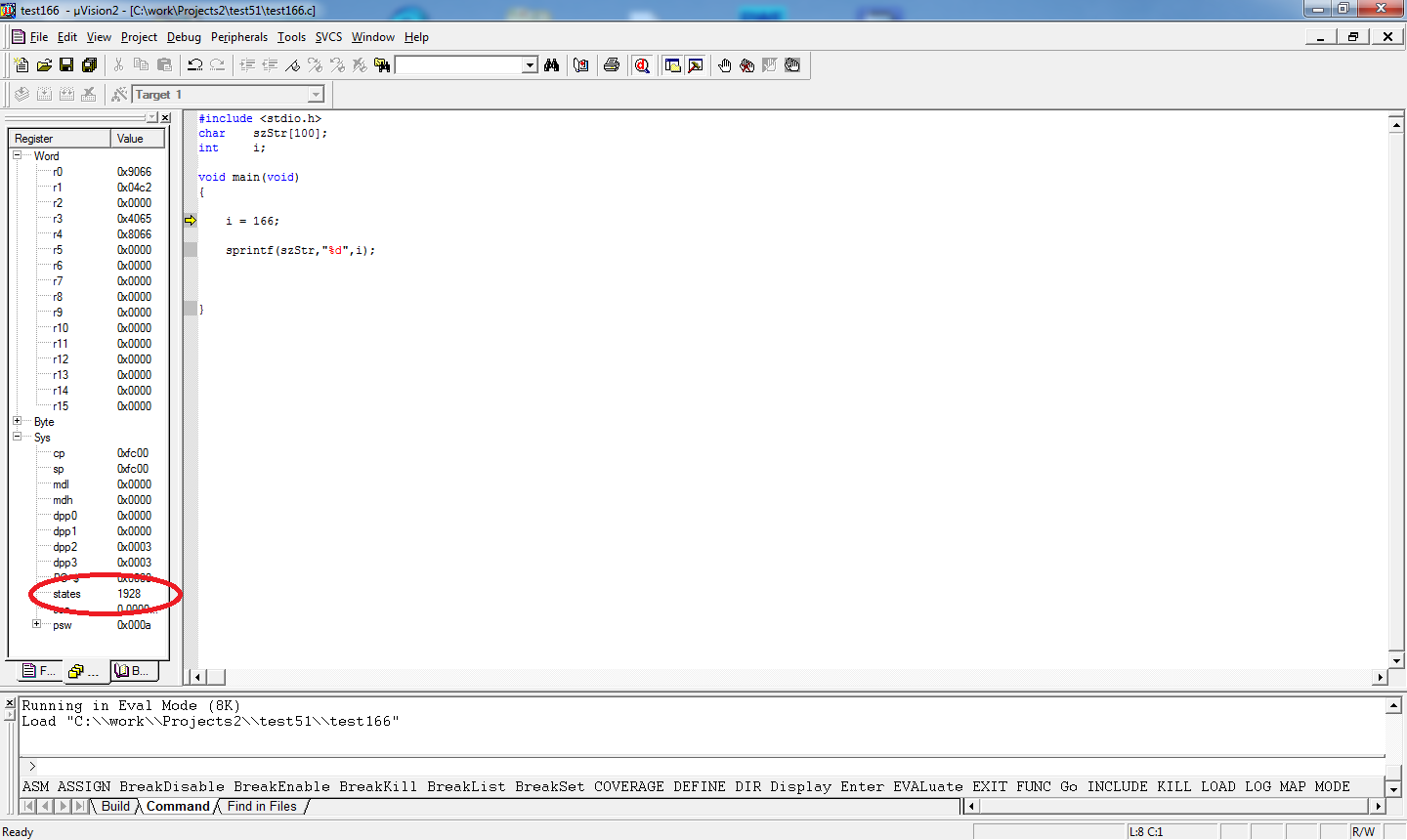Click the Find in Files icon
Image resolution: width=1407 pixels, height=840 pixels.
coord(382,65)
